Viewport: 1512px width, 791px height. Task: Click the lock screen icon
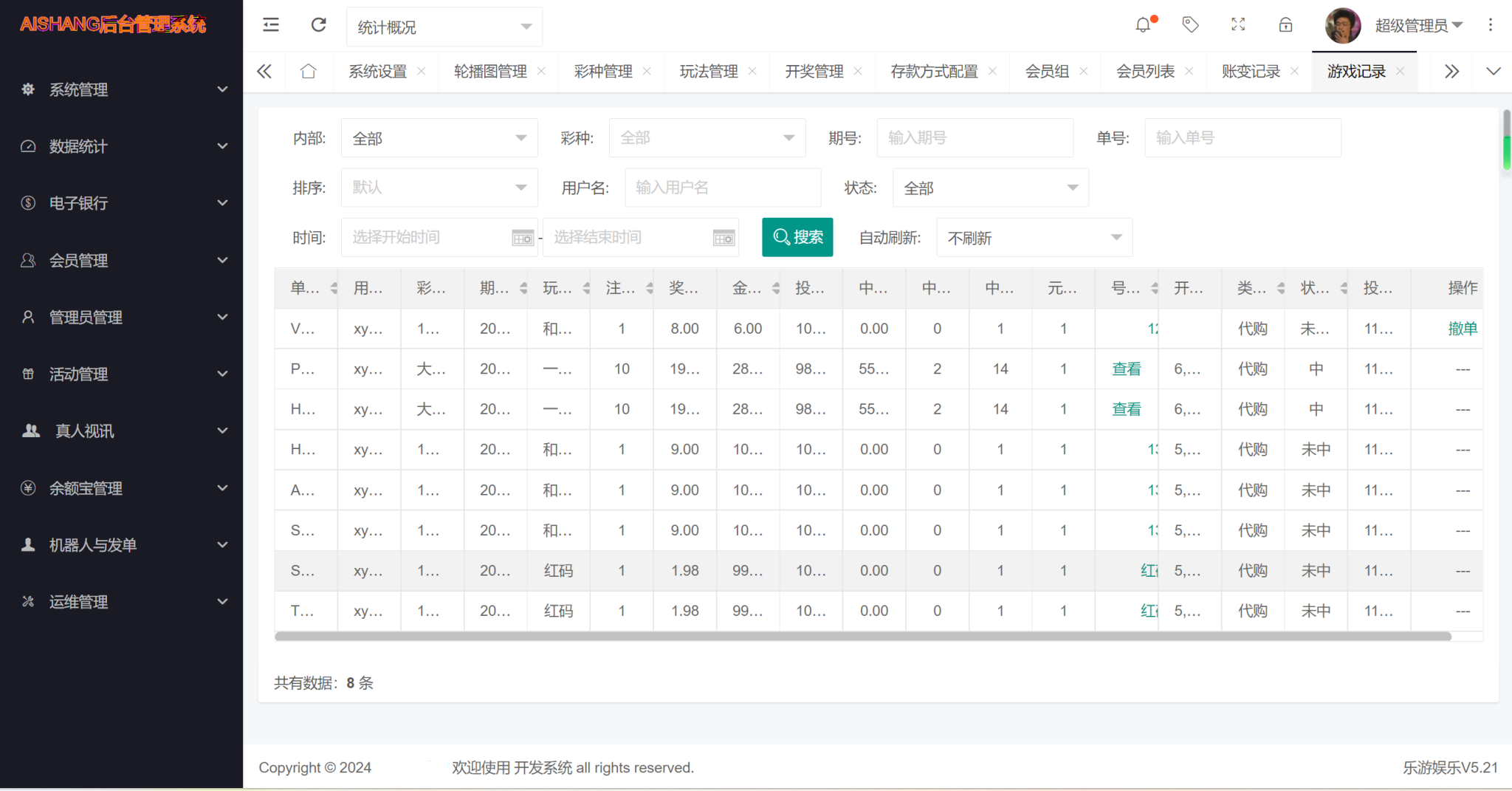click(x=1285, y=25)
